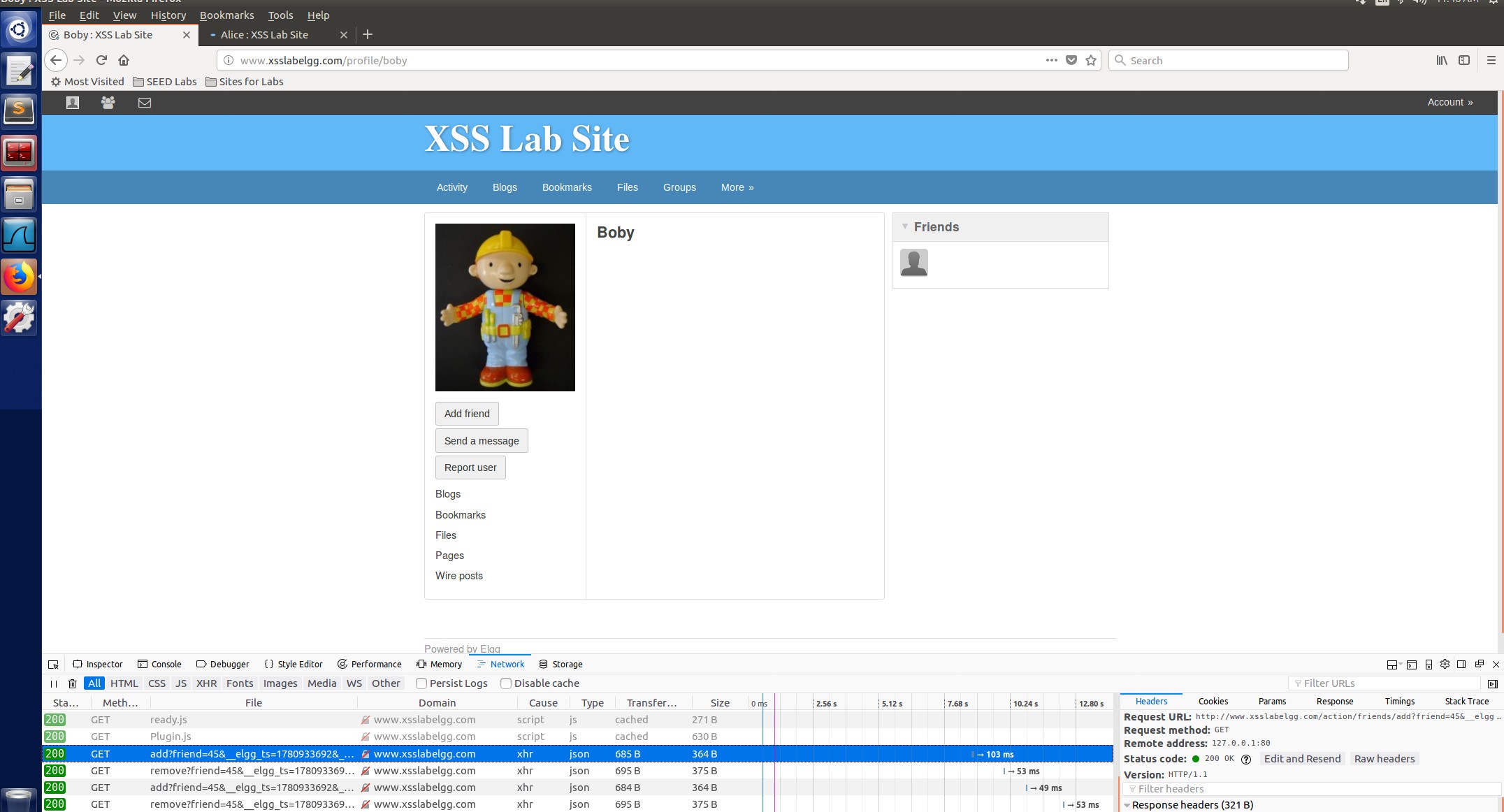The width and height of the screenshot is (1504, 812).
Task: Dock devtools to the side
Action: point(1461,664)
